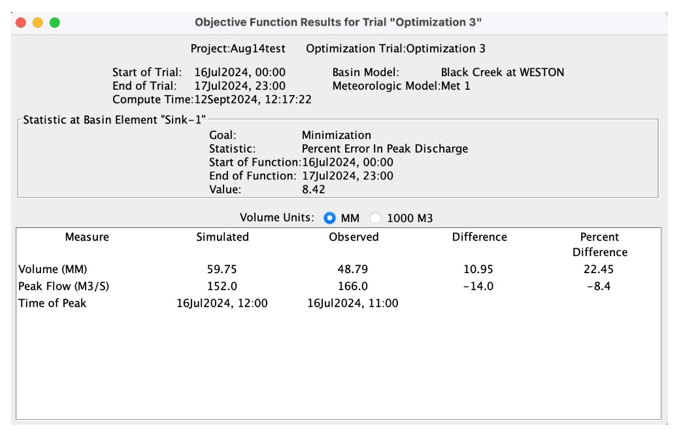Viewport: 675px width, 430px height.
Task: Click observed time of peak 16Jul2024, 11:00
Action: [x=353, y=303]
